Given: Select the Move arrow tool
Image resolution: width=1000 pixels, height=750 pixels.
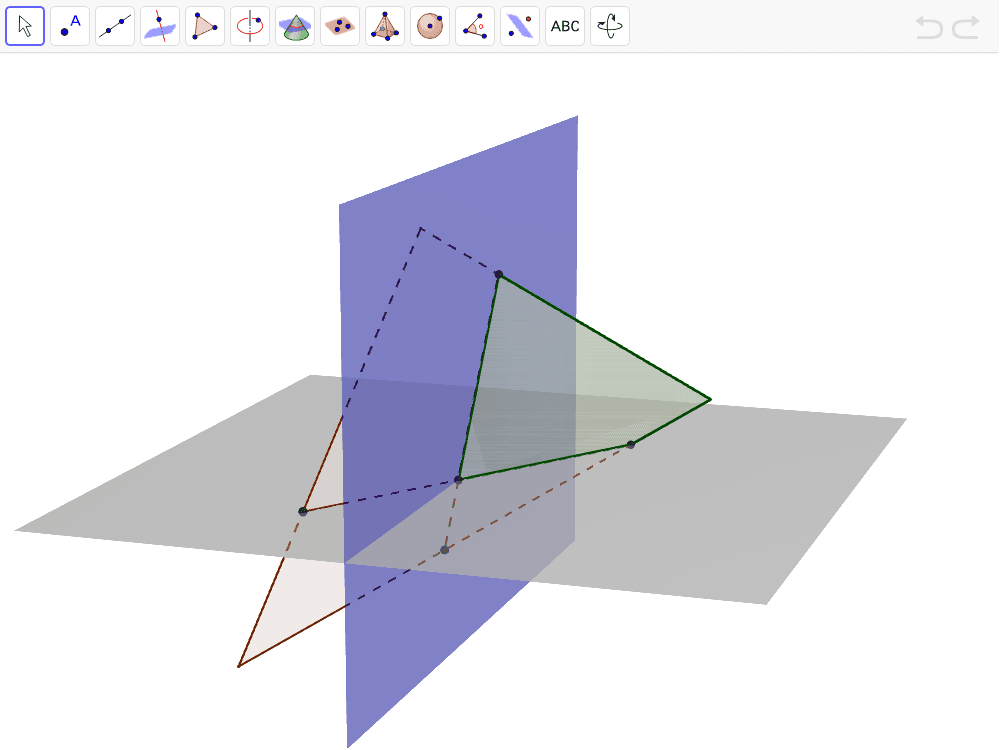Looking at the screenshot, I should click(x=25, y=26).
